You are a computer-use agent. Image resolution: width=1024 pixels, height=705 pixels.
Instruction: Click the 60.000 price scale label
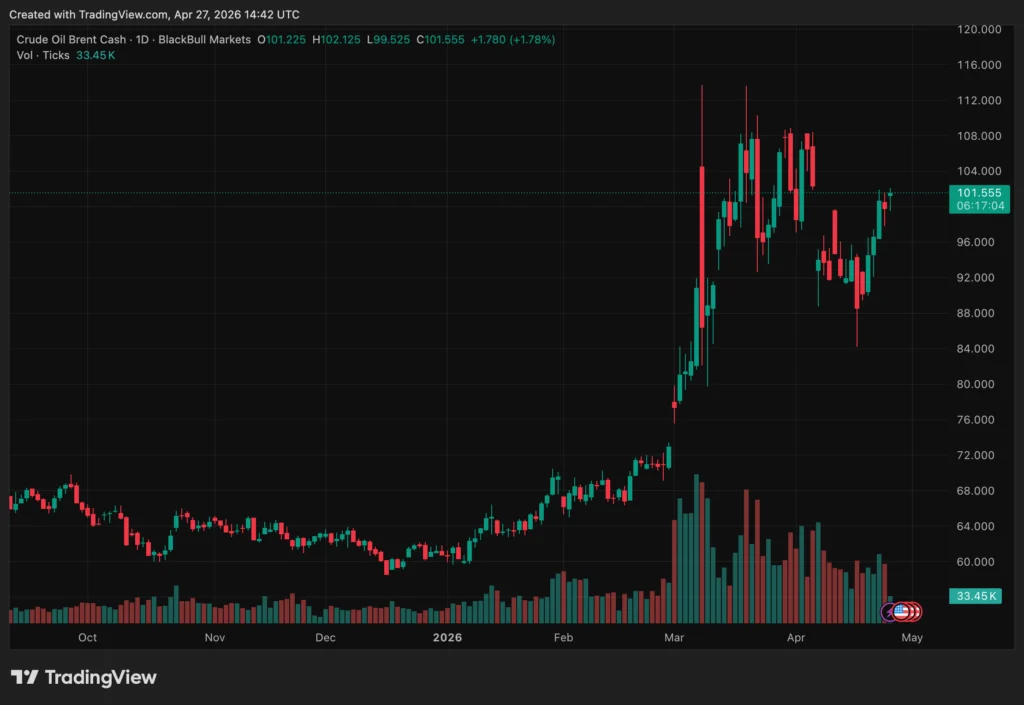(979, 562)
